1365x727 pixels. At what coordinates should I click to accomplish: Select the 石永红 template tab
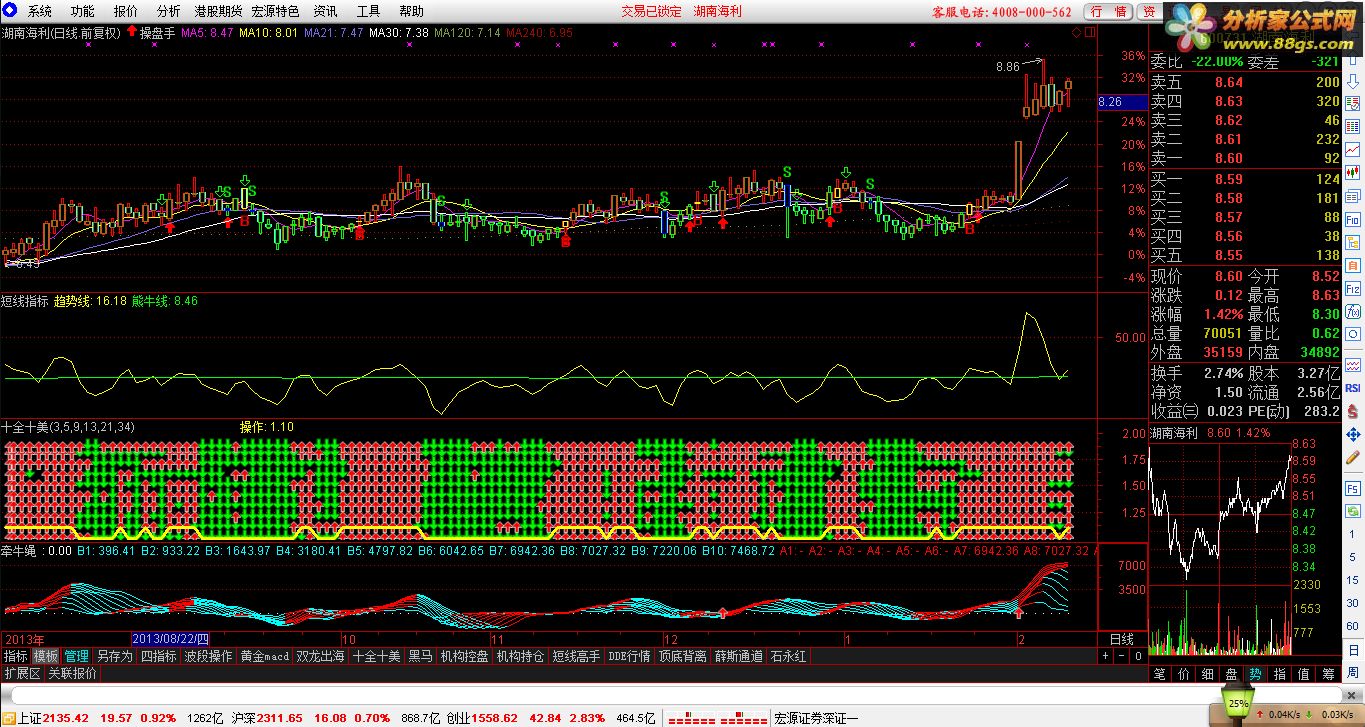tap(788, 656)
